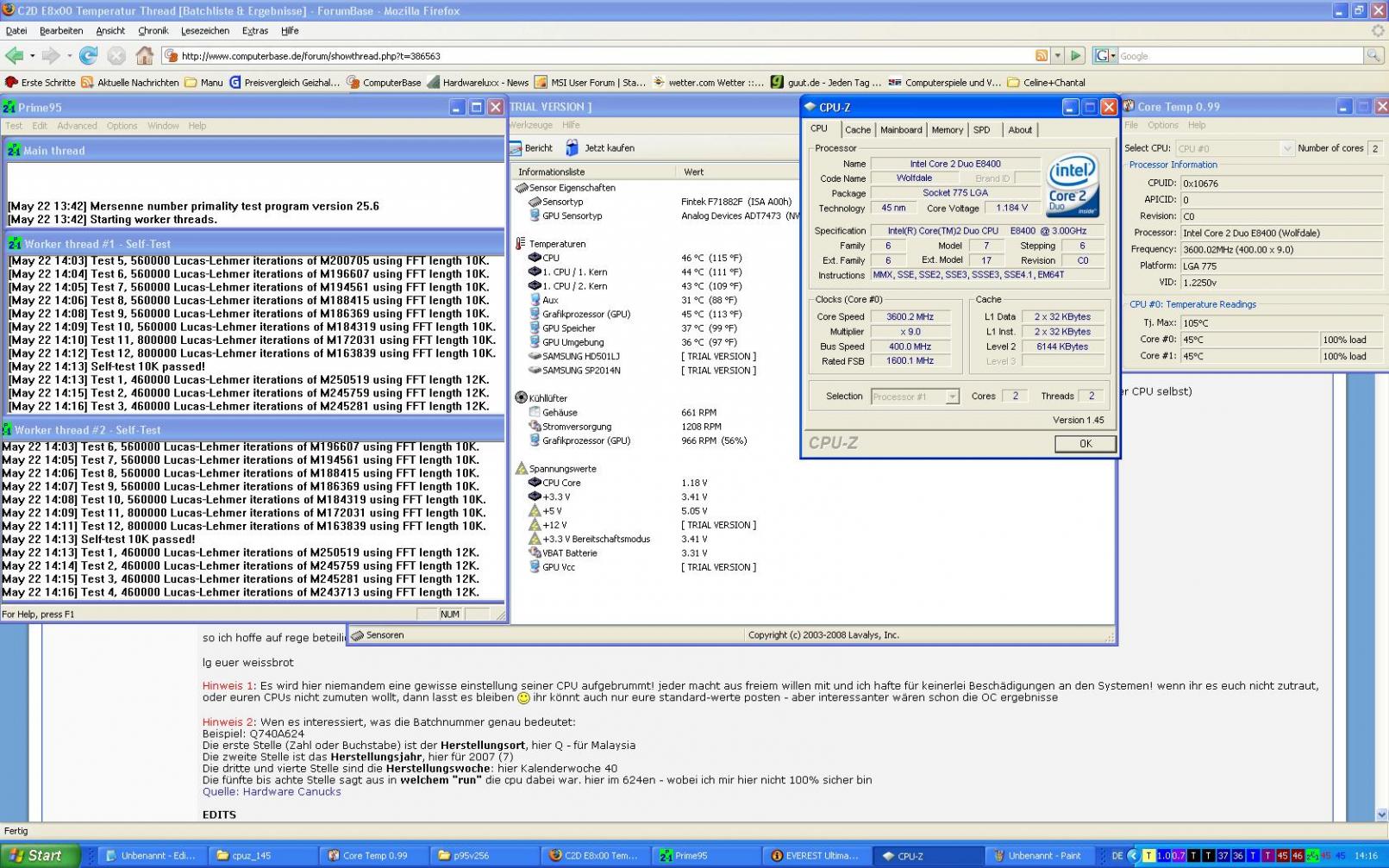Switch to Unbenannt - Paint taskbar button
1389x868 pixels.
(1037, 856)
